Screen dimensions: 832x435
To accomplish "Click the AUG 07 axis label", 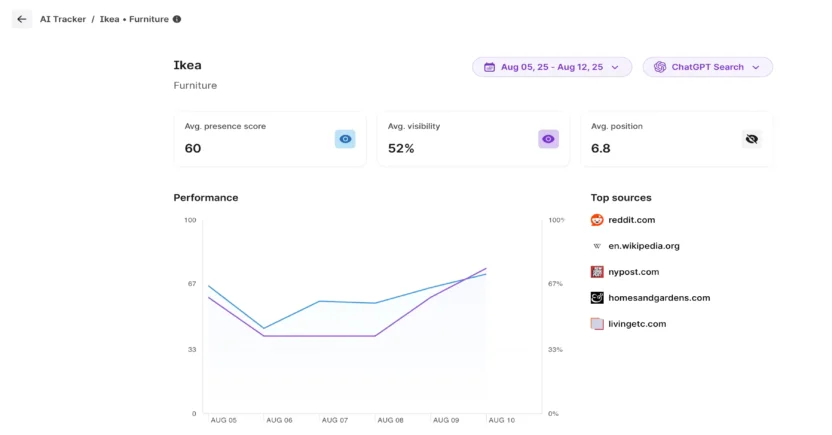I will pos(335,420).
